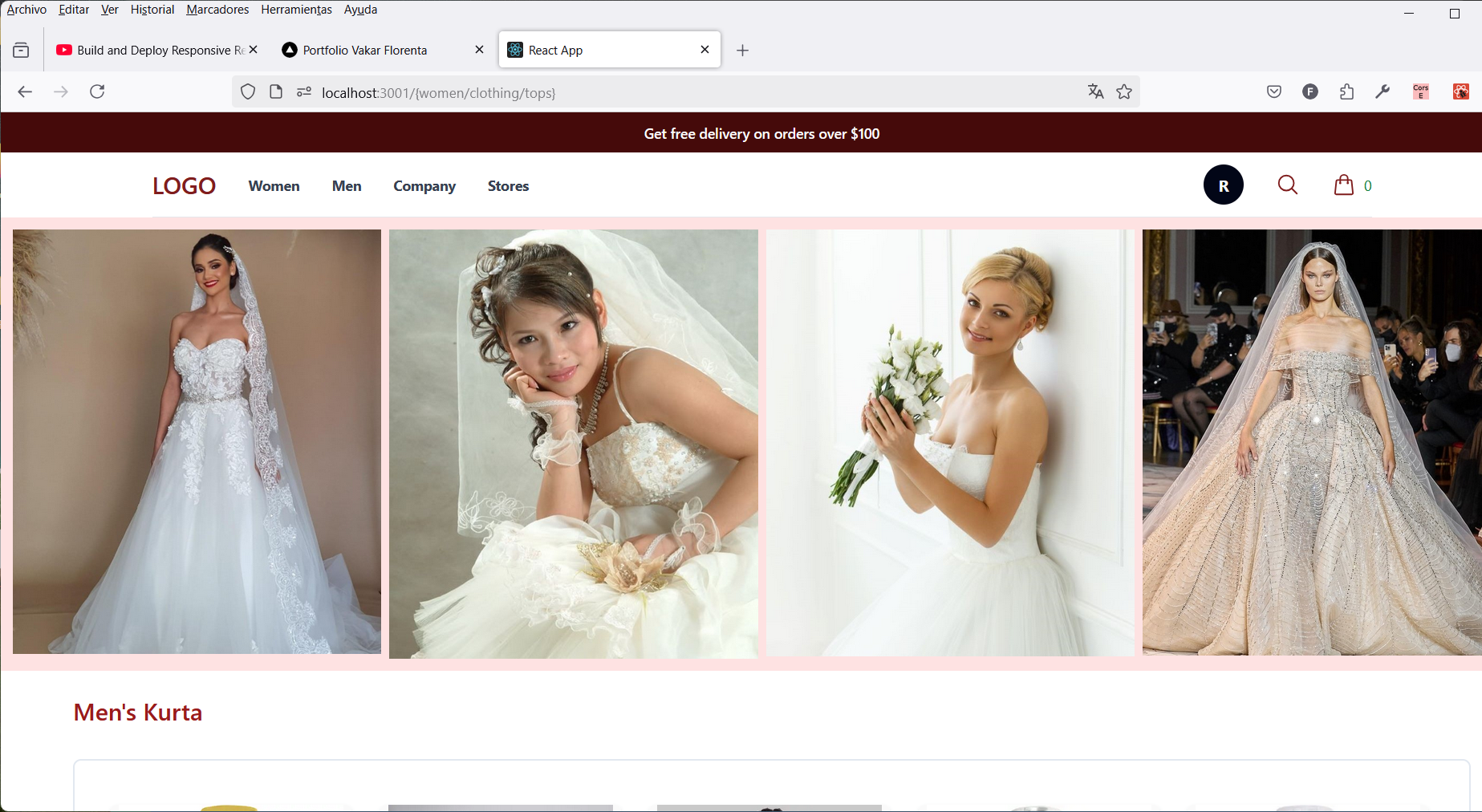Image resolution: width=1482 pixels, height=812 pixels.
Task: Open the site search magnifier icon
Action: point(1288,185)
